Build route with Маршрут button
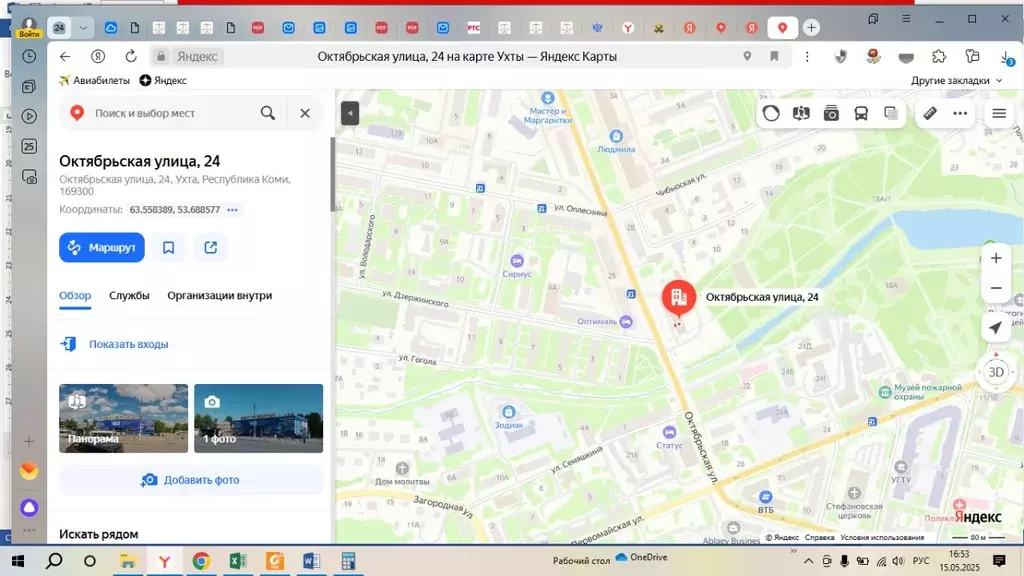The width and height of the screenshot is (1024, 576). (x=102, y=248)
